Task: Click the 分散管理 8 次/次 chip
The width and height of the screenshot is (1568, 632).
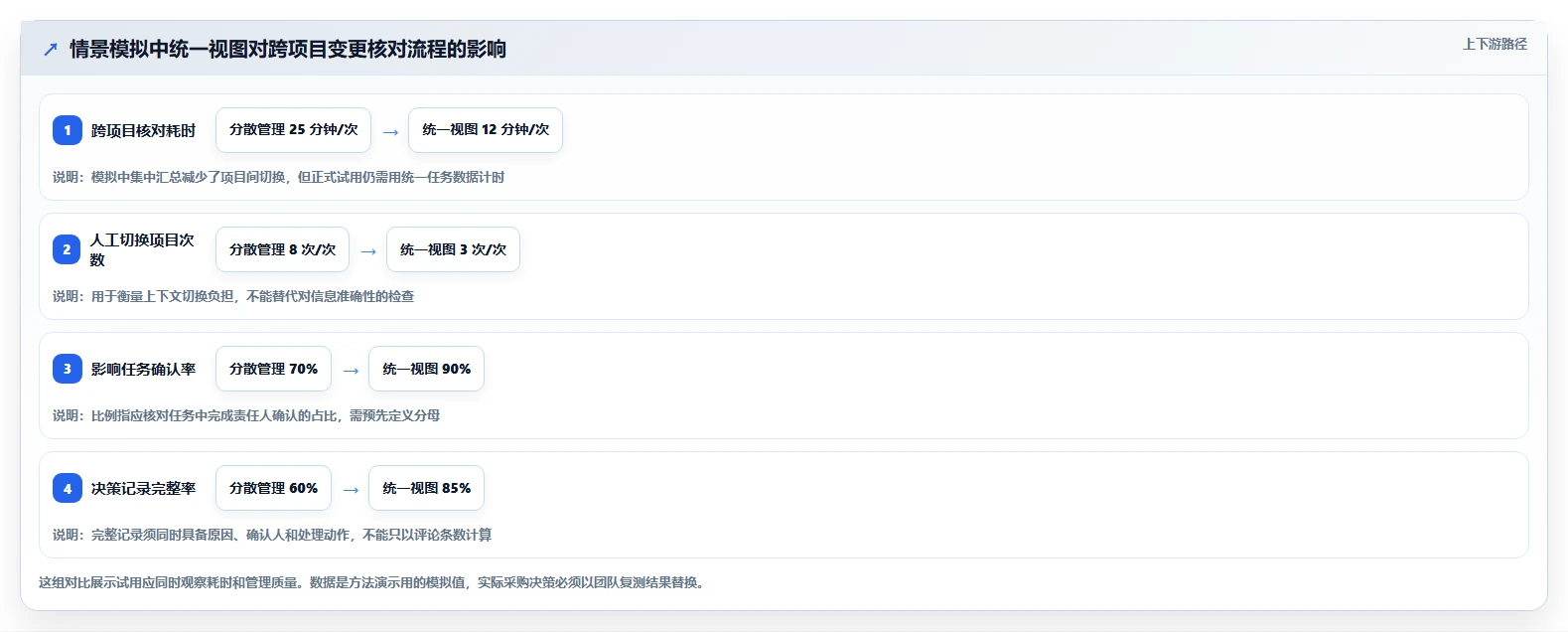Action: coord(282,249)
